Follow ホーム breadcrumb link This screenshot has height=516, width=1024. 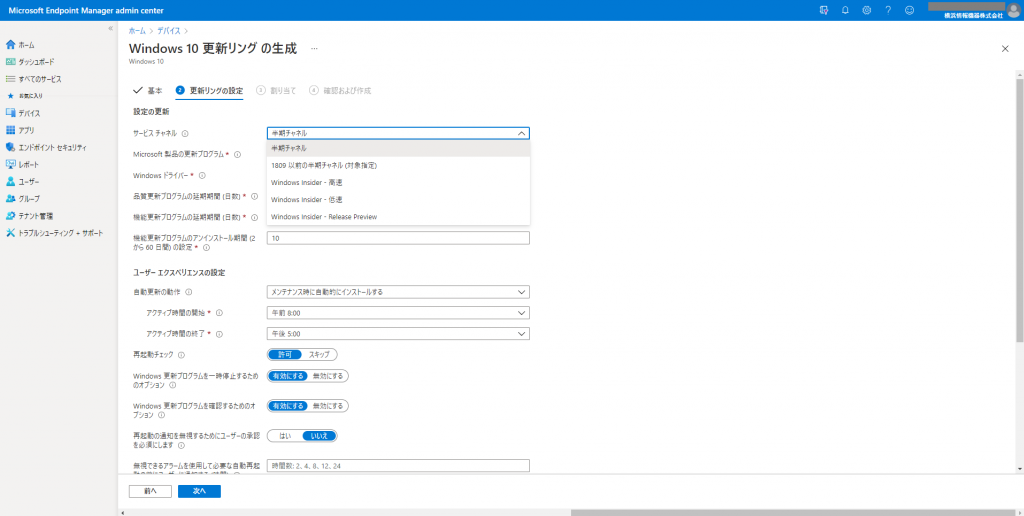[137, 31]
